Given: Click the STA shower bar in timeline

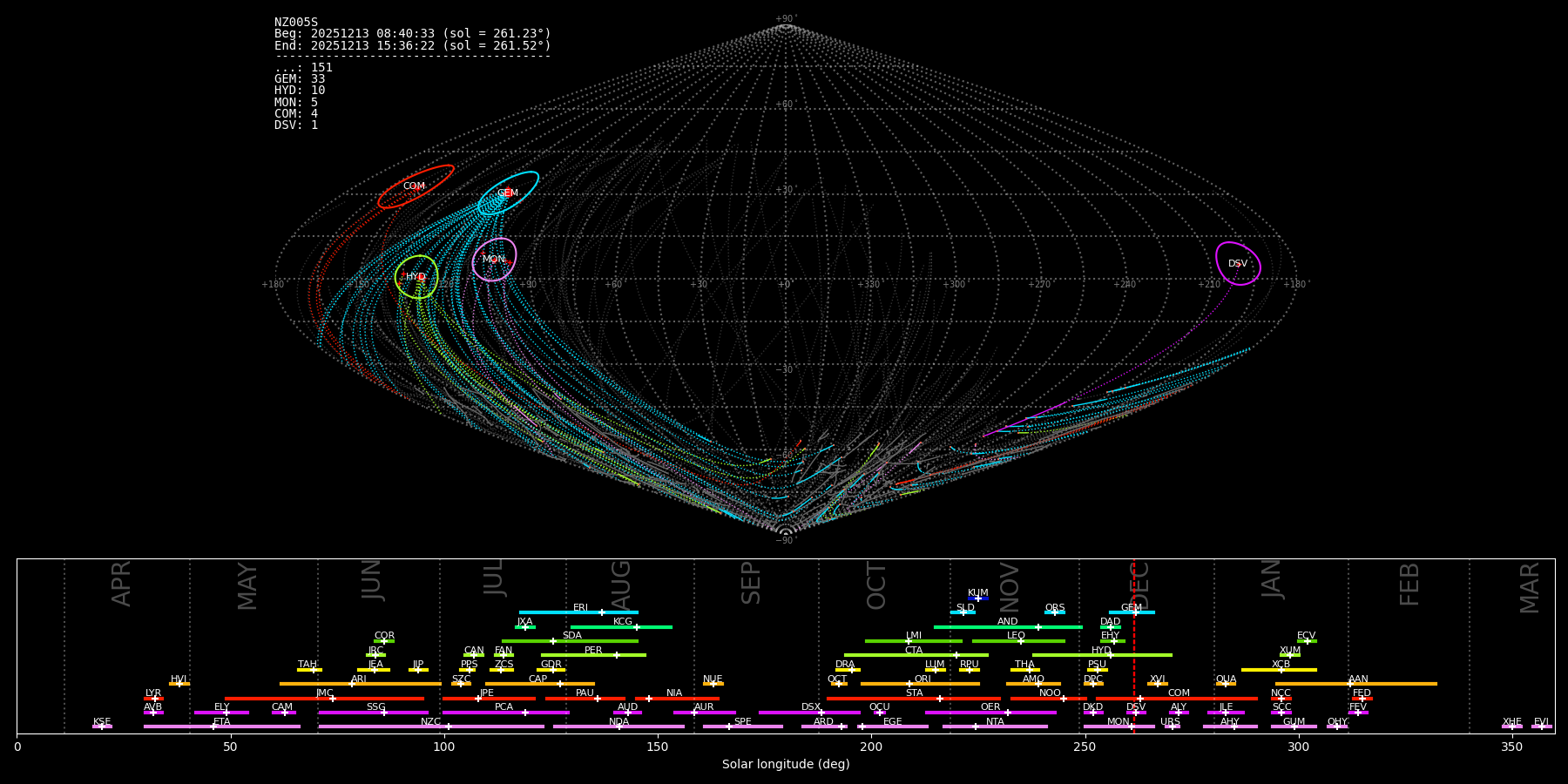Looking at the screenshot, I should 914,699.
